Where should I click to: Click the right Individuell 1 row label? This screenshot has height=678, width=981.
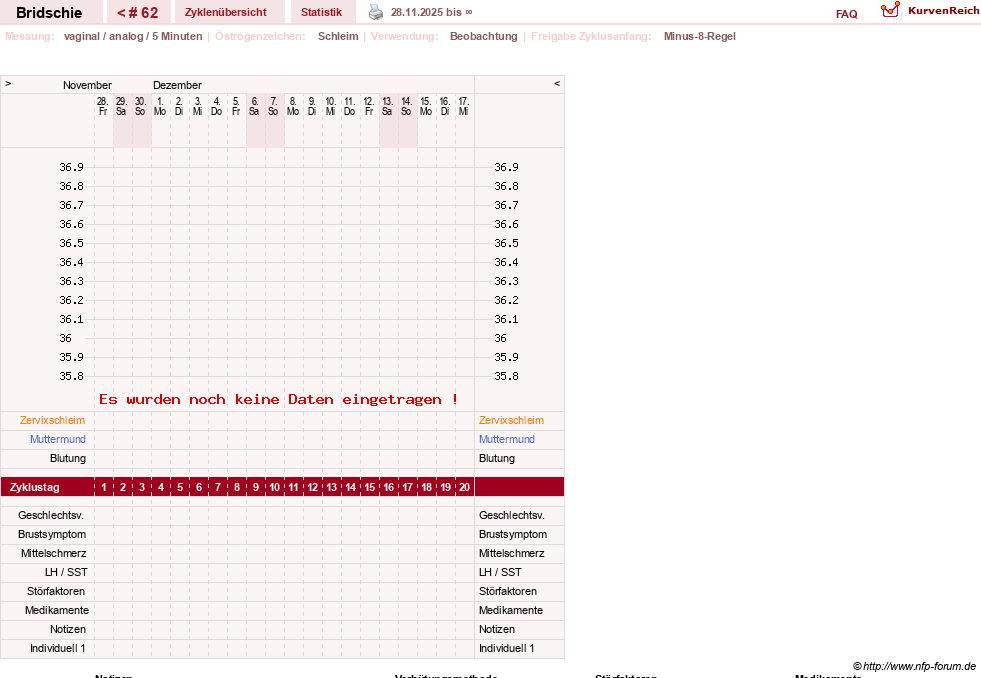tap(507, 649)
